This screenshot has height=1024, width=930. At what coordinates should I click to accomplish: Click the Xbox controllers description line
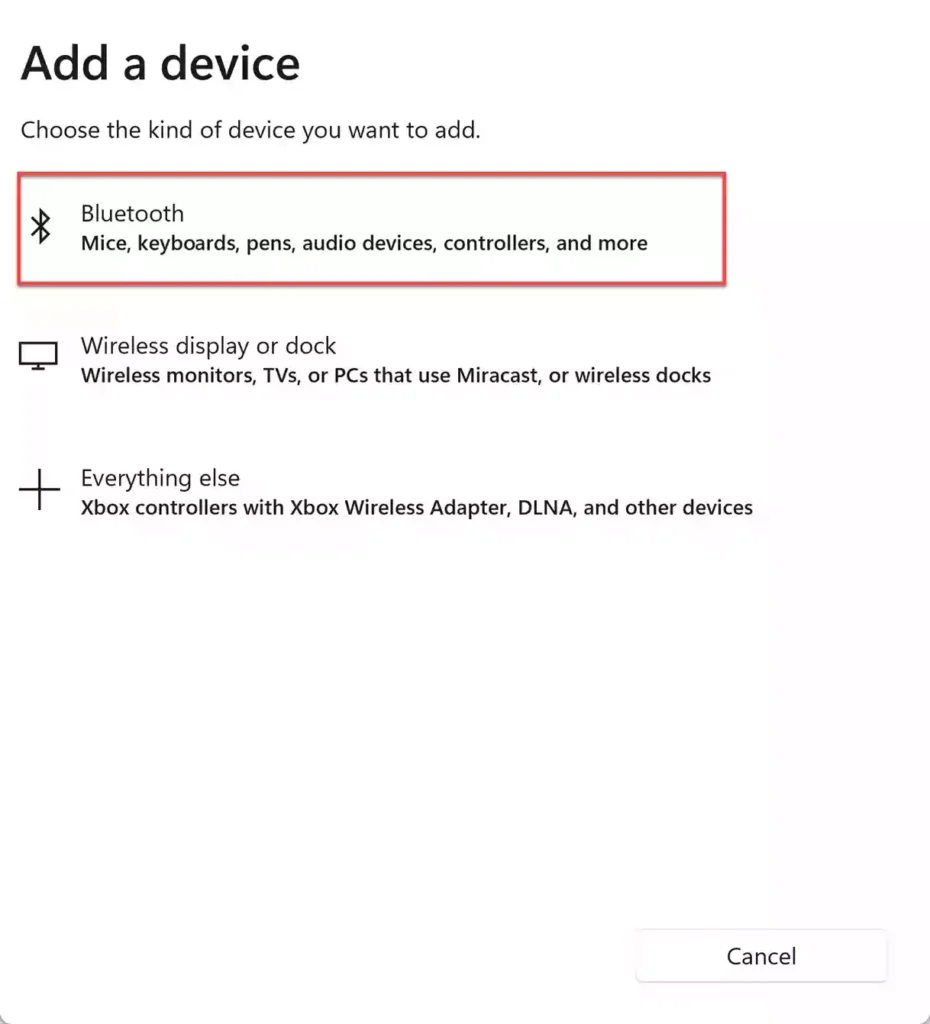417,507
